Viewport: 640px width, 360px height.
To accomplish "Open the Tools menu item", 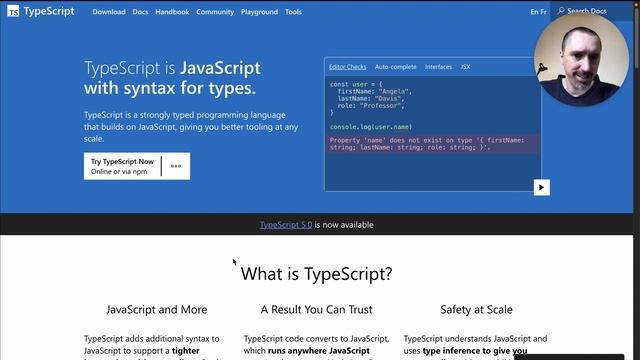I will [293, 12].
